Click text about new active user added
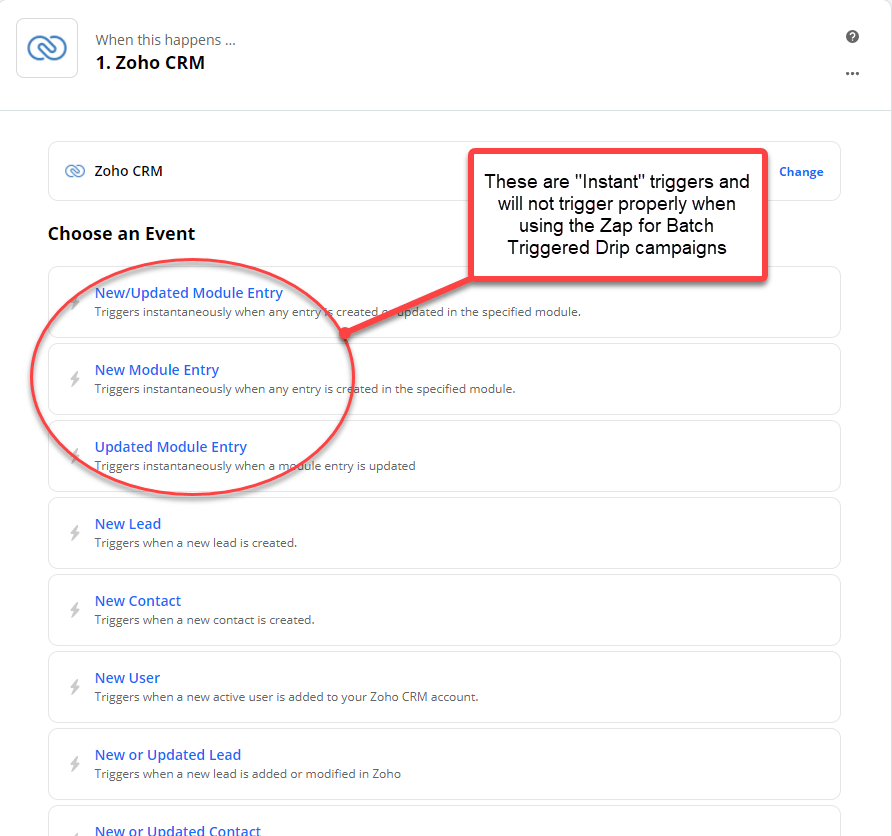 pyautogui.click(x=286, y=697)
